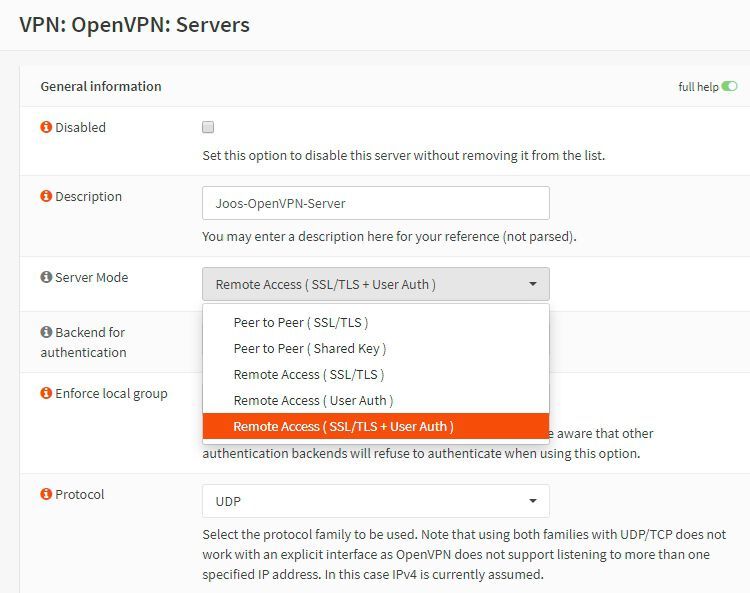
Task: Choose Remote Access ( SSL/TLS ) option
Action: 308,375
